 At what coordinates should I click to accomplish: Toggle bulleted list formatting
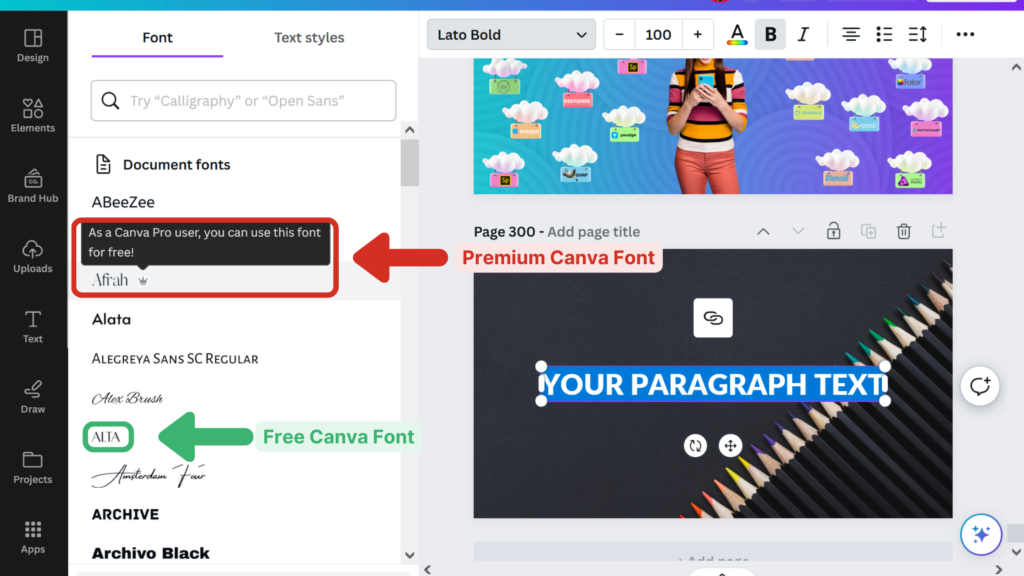(x=884, y=35)
